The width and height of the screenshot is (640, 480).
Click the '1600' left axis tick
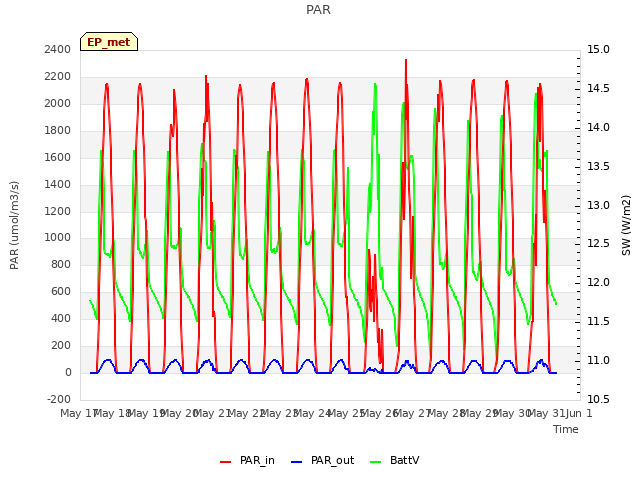click(x=58, y=158)
